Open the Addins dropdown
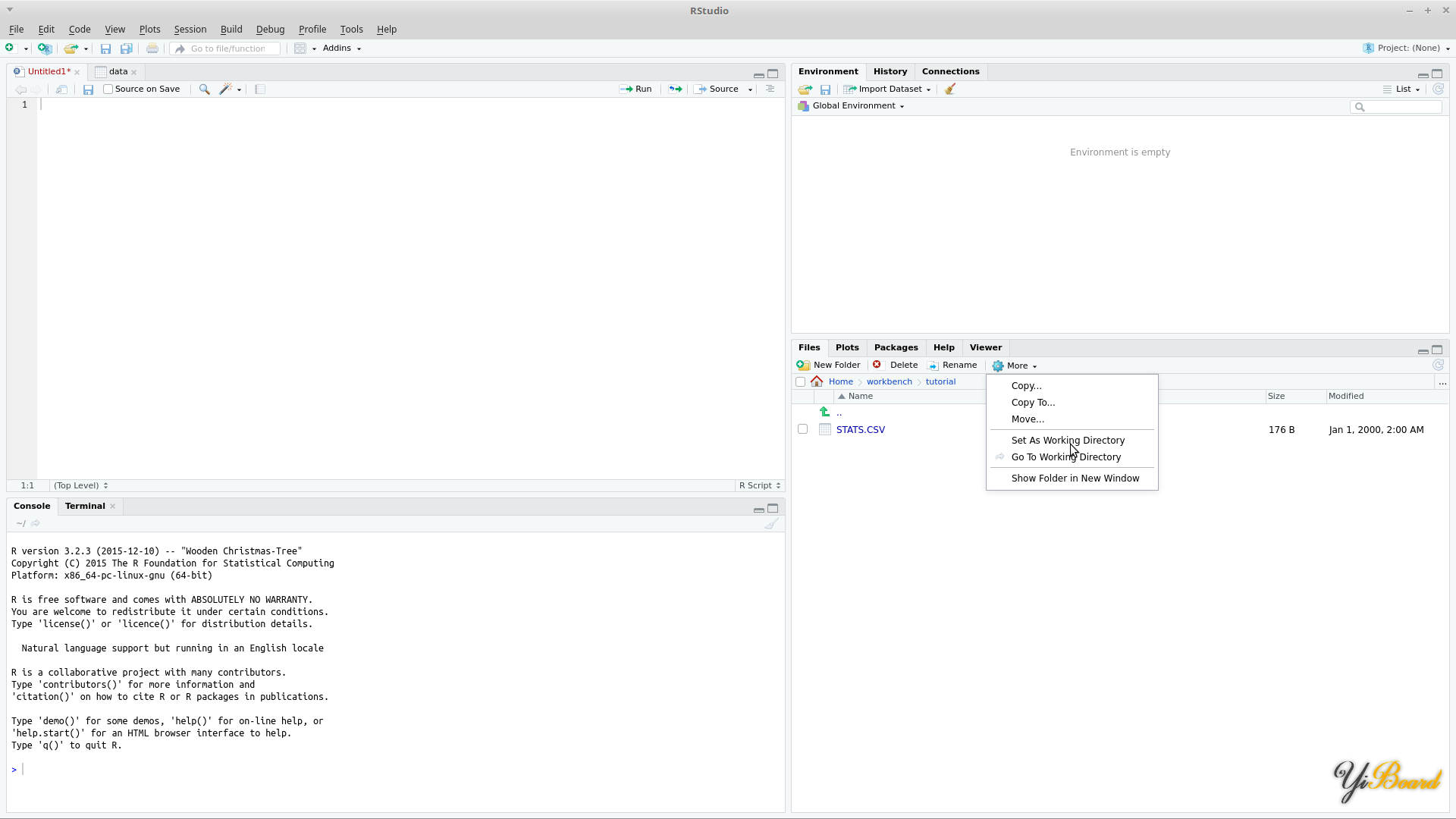1456x819 pixels. pyautogui.click(x=341, y=48)
